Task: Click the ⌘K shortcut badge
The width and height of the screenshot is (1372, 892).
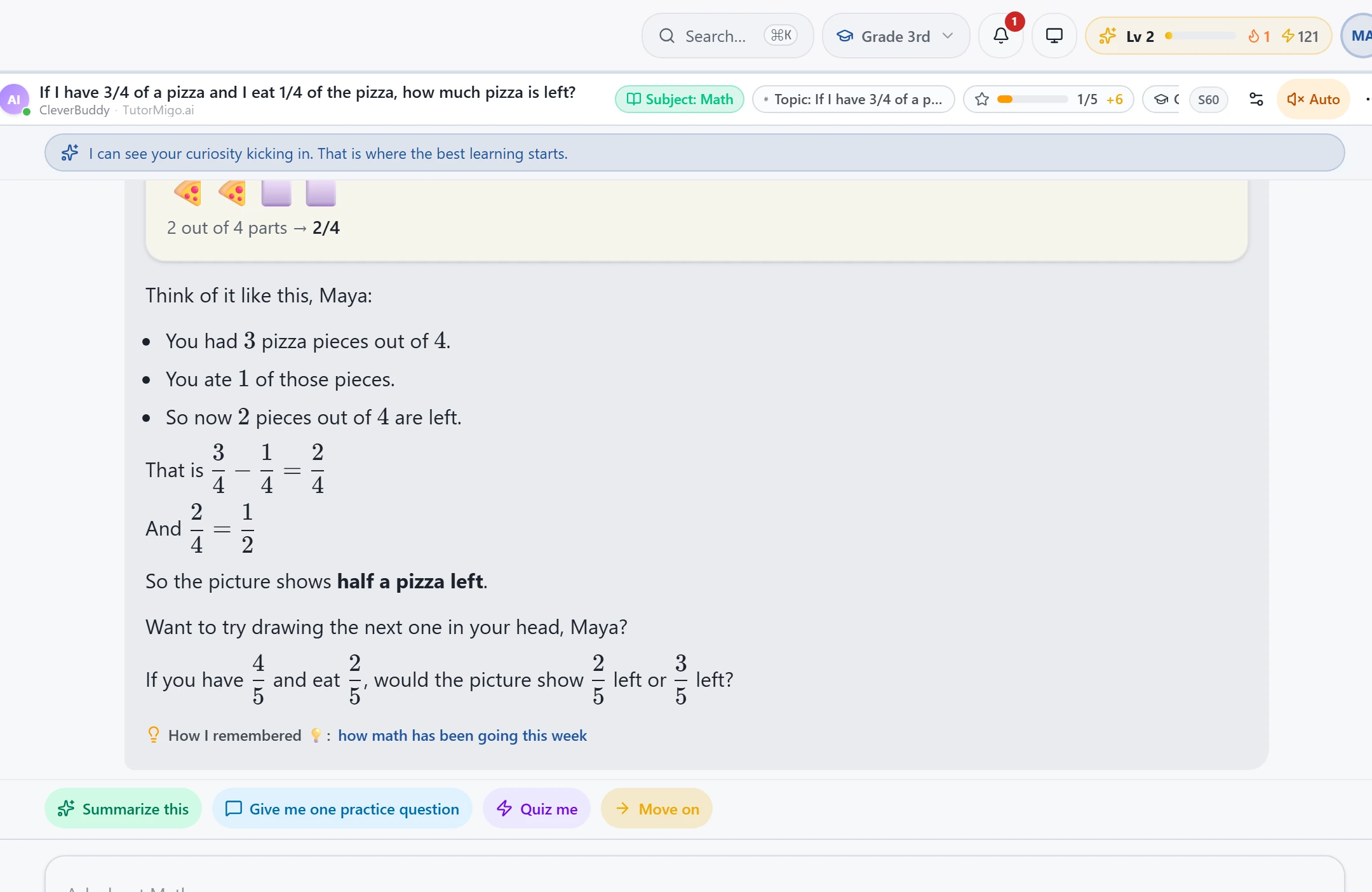Action: [781, 36]
